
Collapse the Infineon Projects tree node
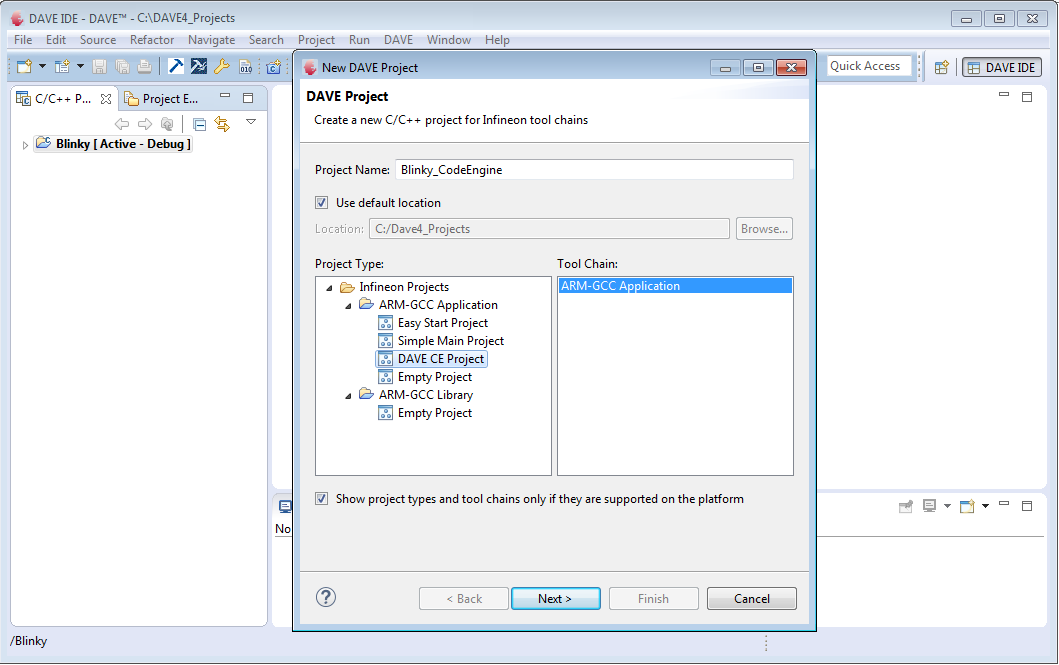point(329,288)
